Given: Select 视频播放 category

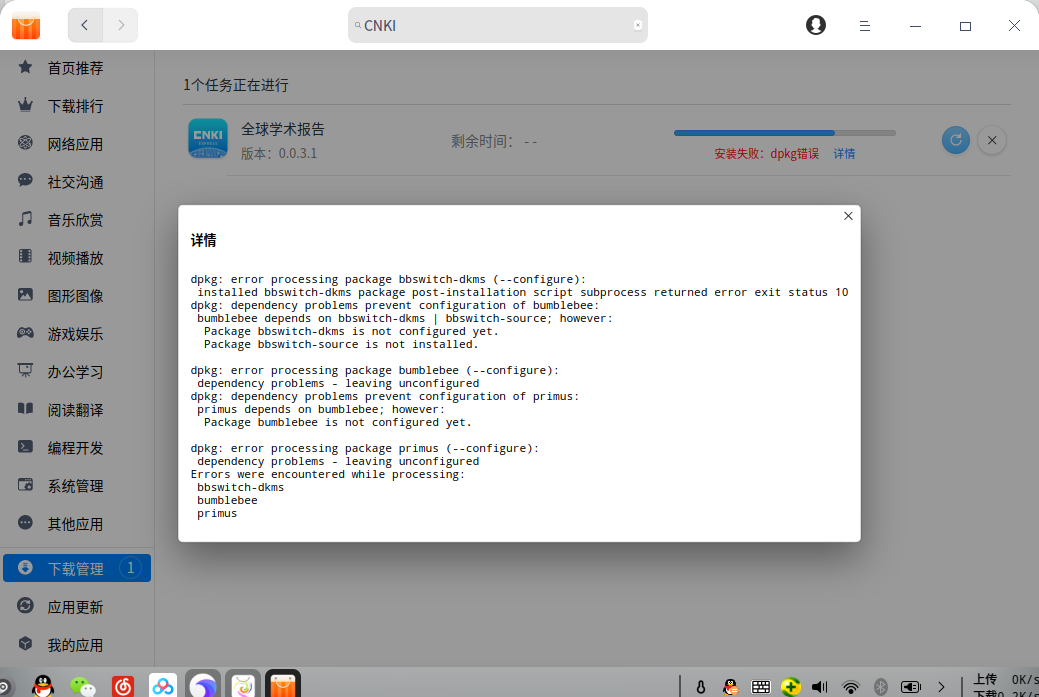Looking at the screenshot, I should [77, 258].
